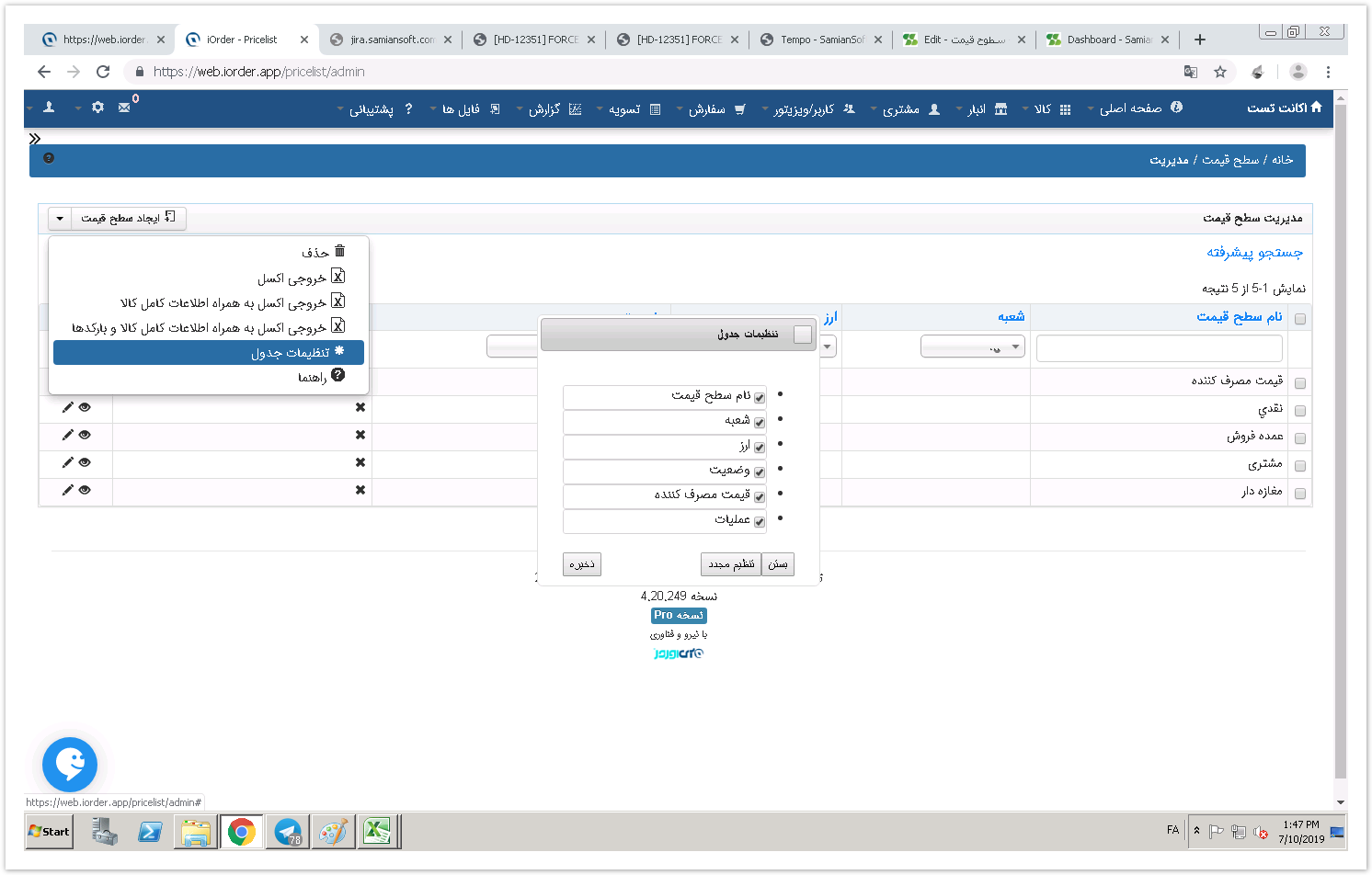Click the Telegram icon in the taskbar
The height and width of the screenshot is (875, 1372).
(x=288, y=832)
